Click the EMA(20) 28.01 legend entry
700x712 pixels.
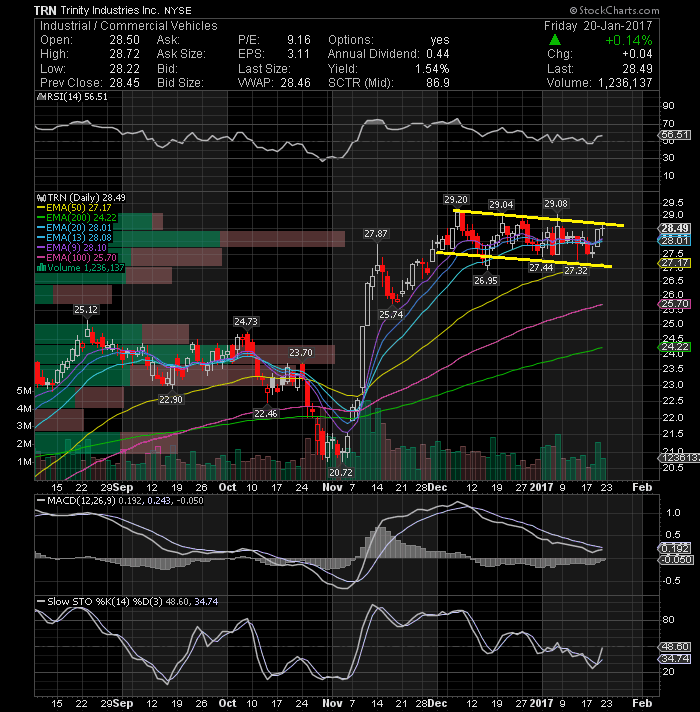(x=79, y=227)
